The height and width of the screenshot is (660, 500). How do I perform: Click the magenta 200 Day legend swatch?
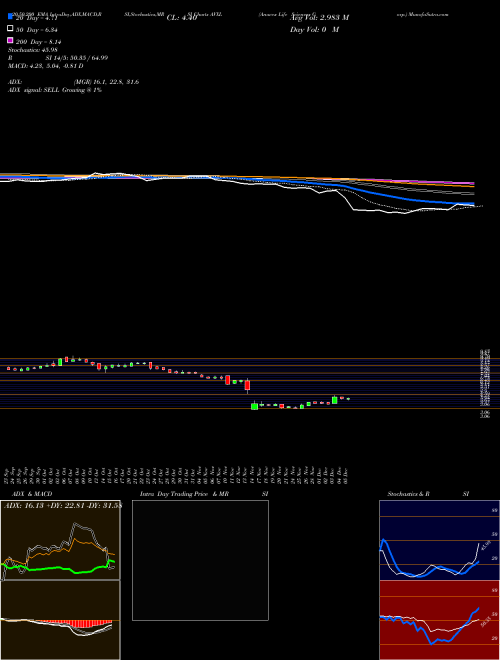tap(10, 41)
